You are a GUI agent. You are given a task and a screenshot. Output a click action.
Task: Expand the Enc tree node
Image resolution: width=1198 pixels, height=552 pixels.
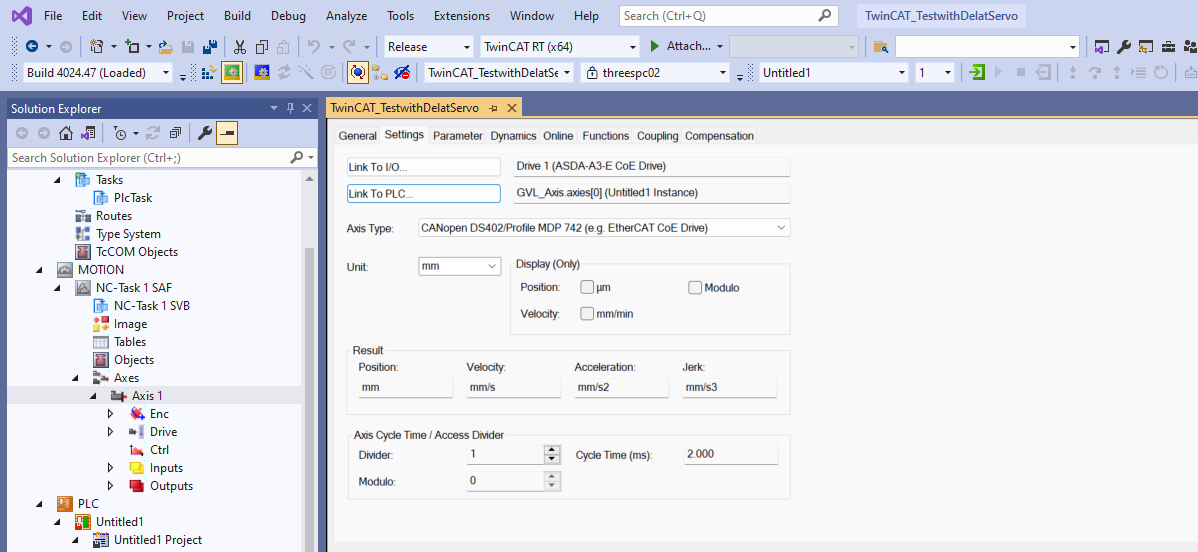(112, 414)
